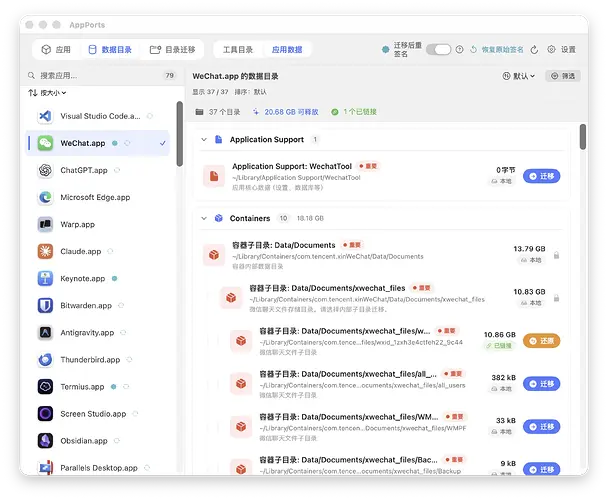Switch to the 目录迁移 tab
Screen dimensions: 608x500
point(172,50)
